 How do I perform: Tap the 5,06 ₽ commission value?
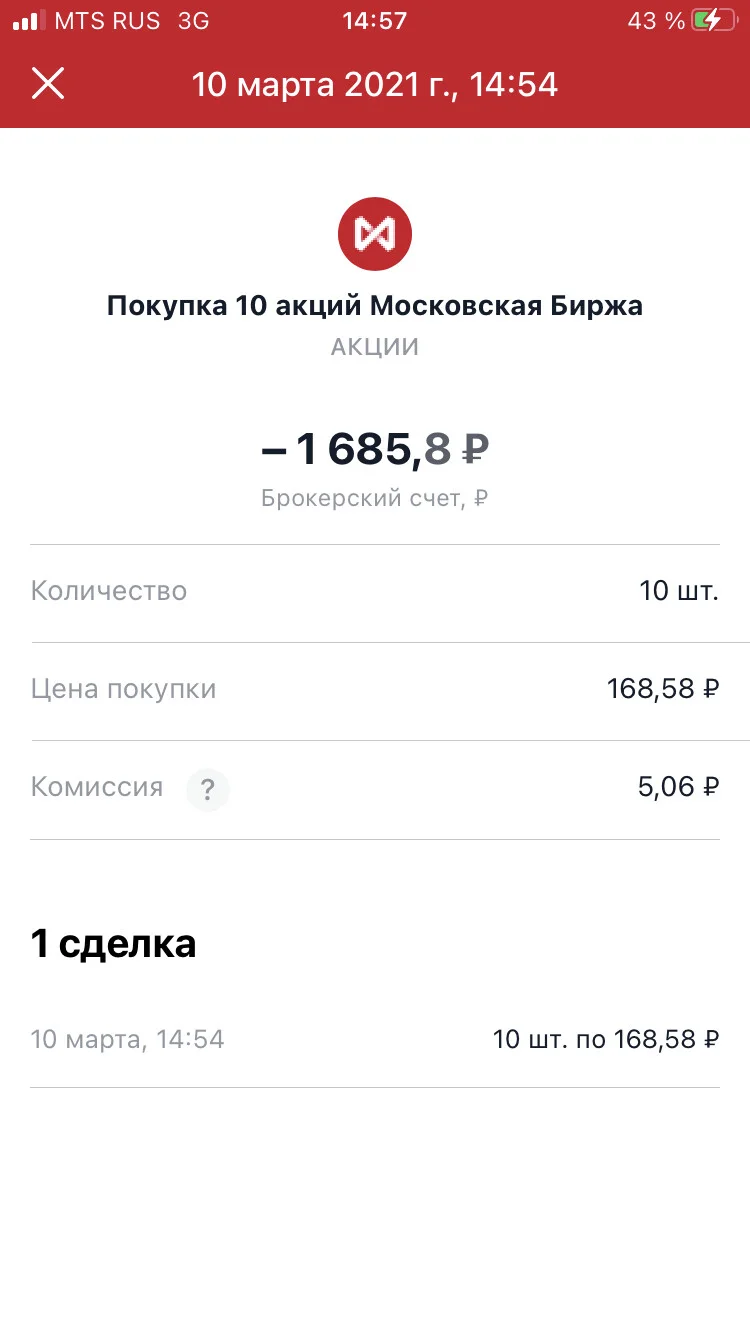[x=678, y=787]
